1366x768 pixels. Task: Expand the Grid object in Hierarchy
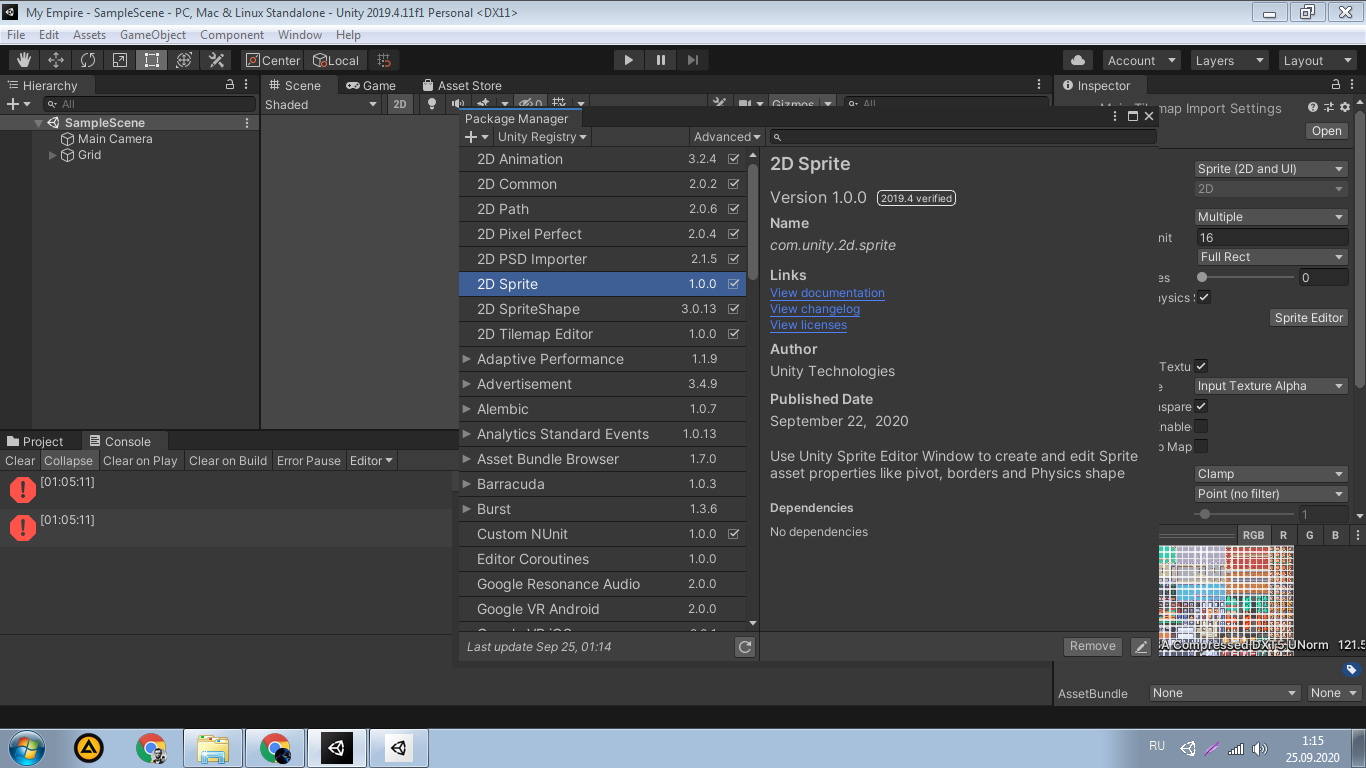[x=53, y=155]
